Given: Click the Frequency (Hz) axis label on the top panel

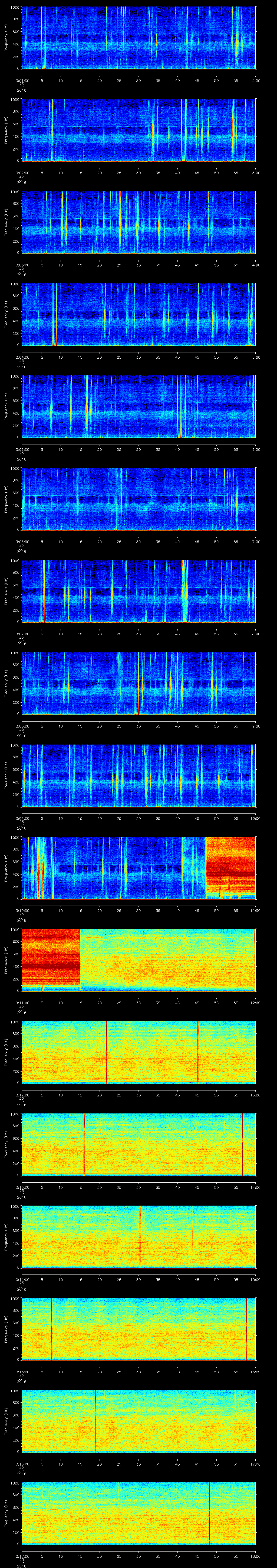Looking at the screenshot, I should [x=6, y=38].
